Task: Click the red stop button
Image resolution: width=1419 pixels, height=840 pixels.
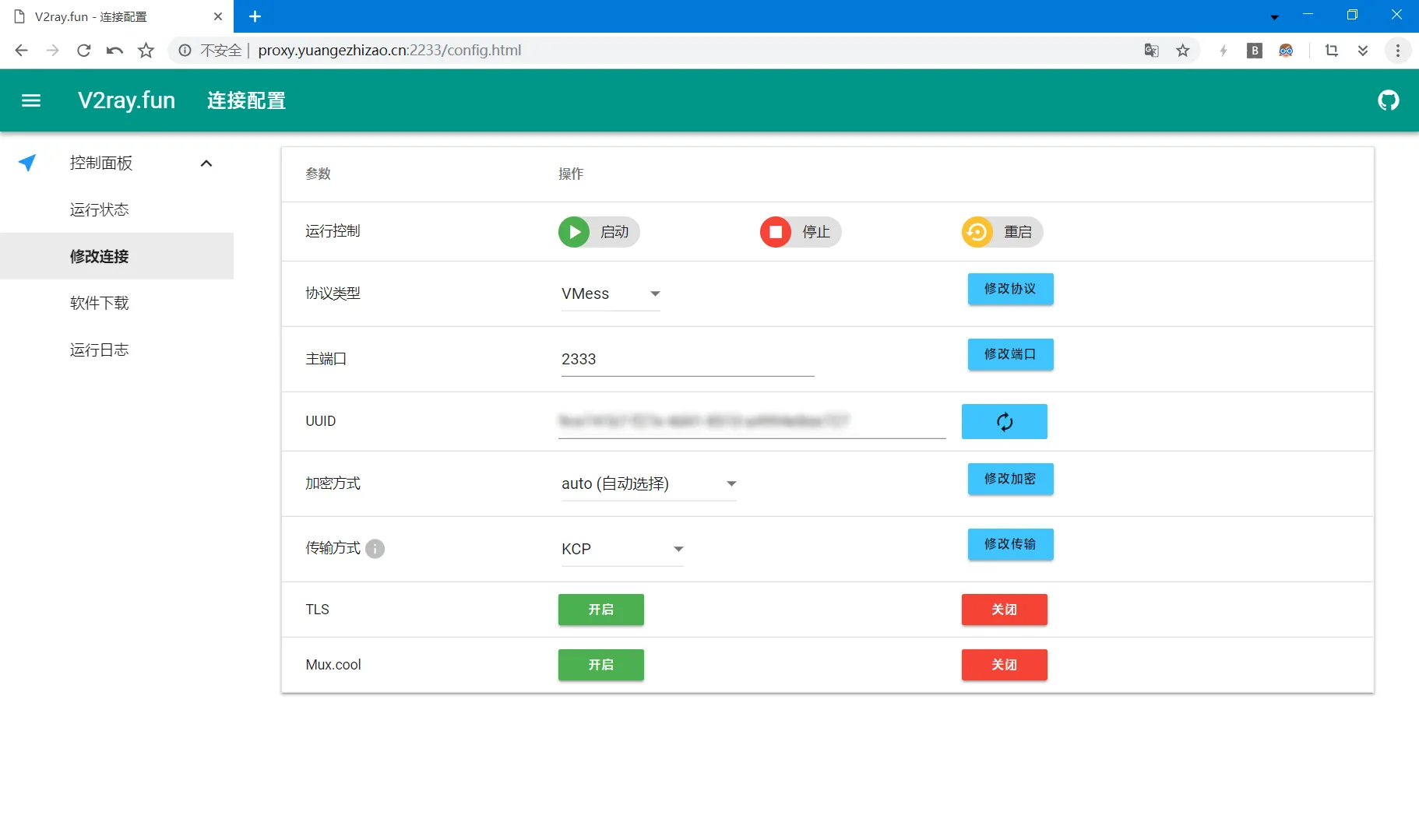Action: pyautogui.click(x=800, y=232)
